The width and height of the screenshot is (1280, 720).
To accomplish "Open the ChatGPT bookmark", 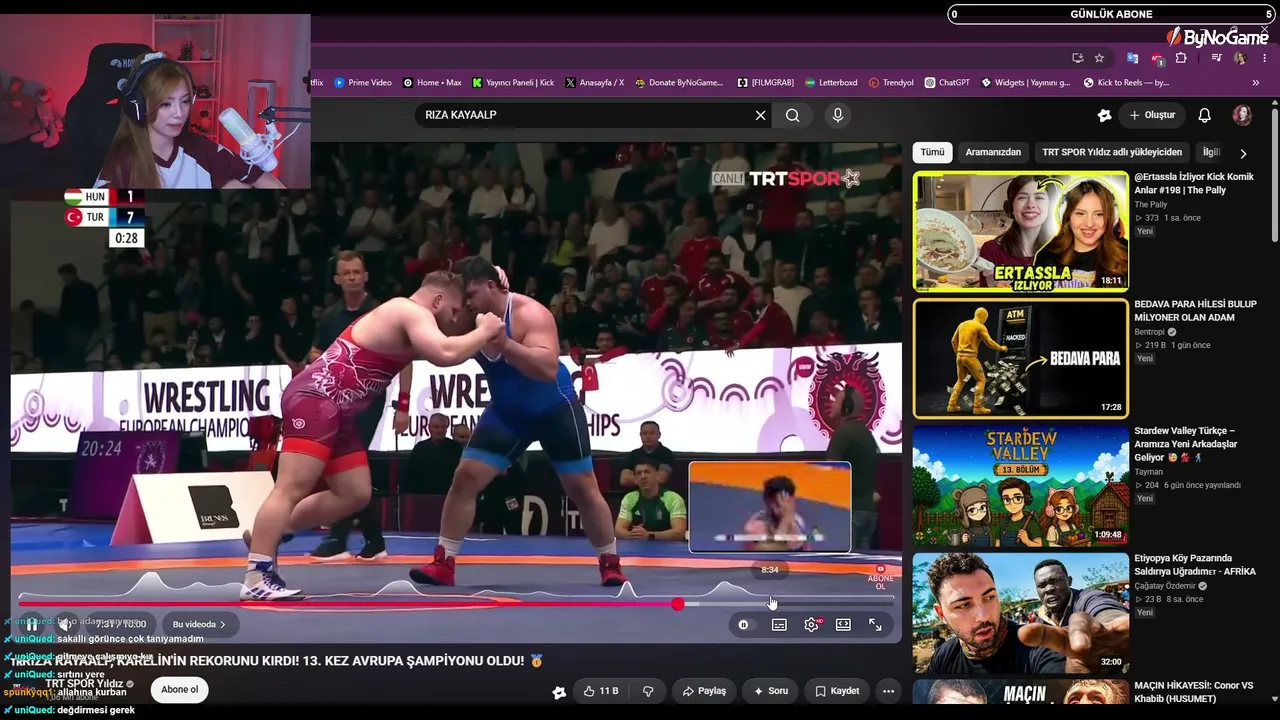I will click(947, 83).
